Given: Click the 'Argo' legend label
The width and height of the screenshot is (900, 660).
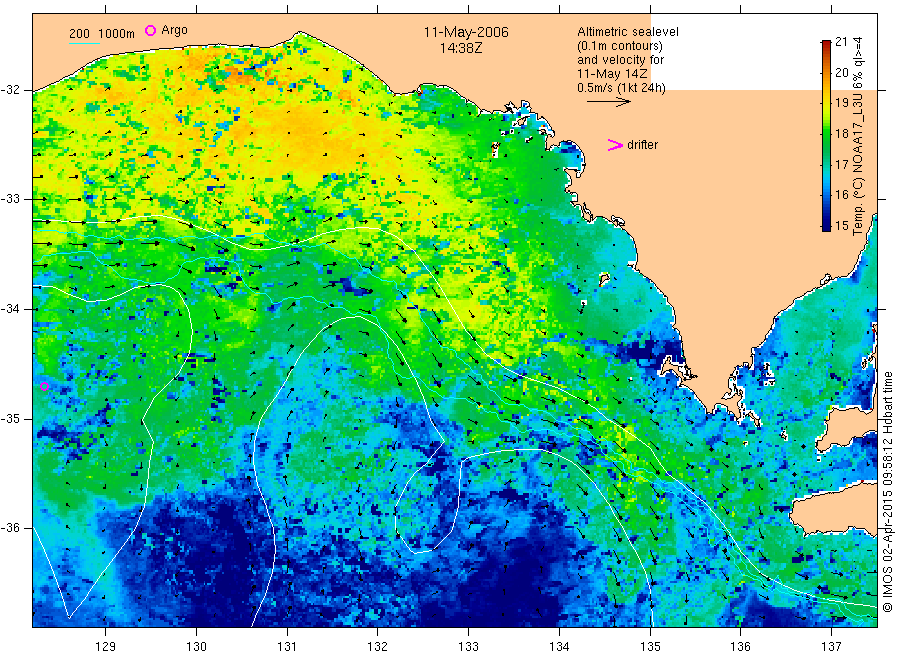Looking at the screenshot, I should tap(174, 30).
